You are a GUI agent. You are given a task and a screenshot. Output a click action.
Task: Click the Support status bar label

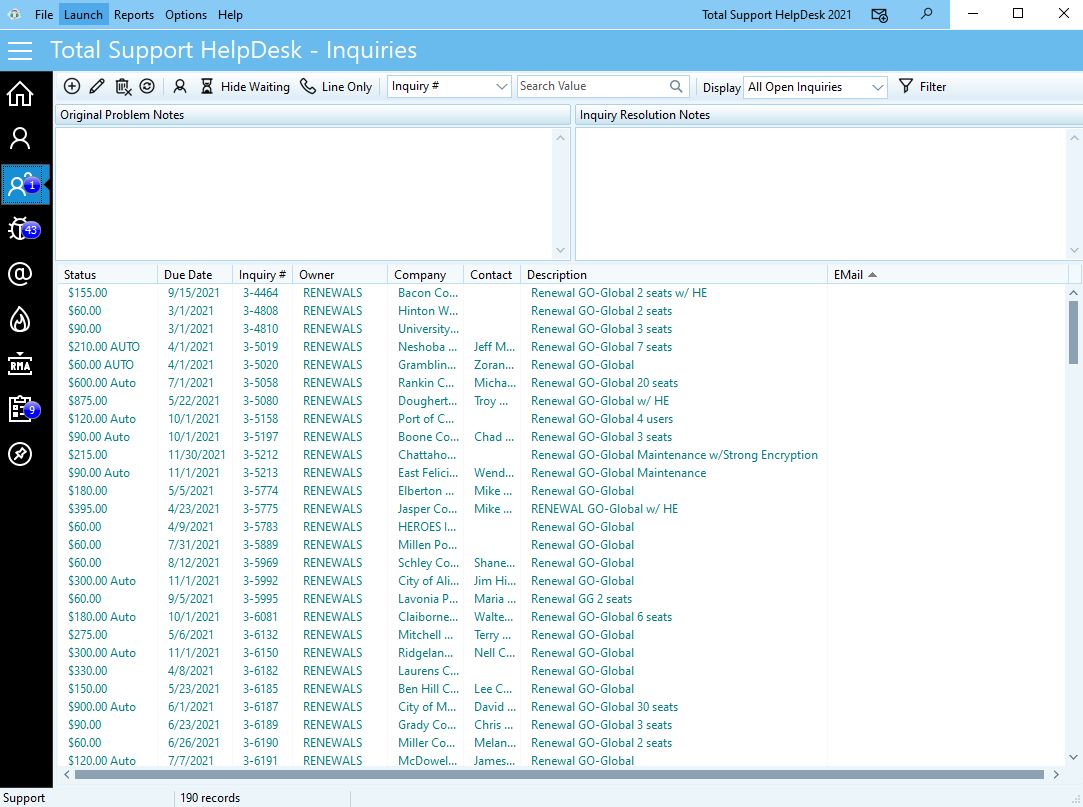coord(24,798)
